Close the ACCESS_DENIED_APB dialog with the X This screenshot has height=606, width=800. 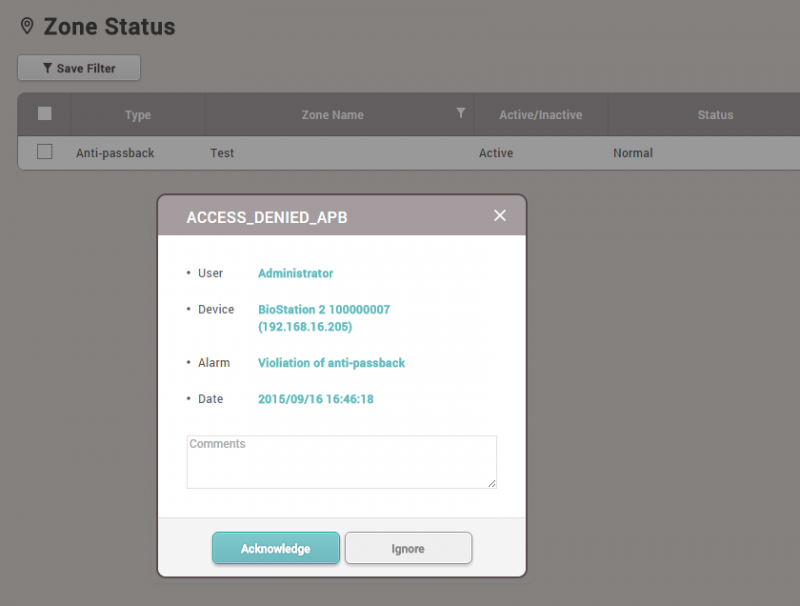pos(500,216)
